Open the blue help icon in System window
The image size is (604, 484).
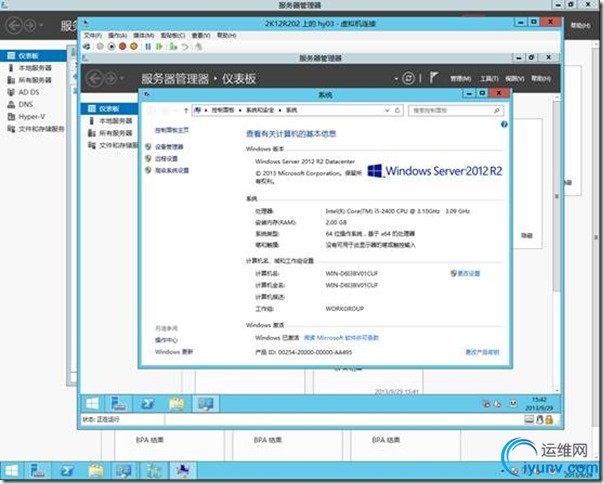504,124
